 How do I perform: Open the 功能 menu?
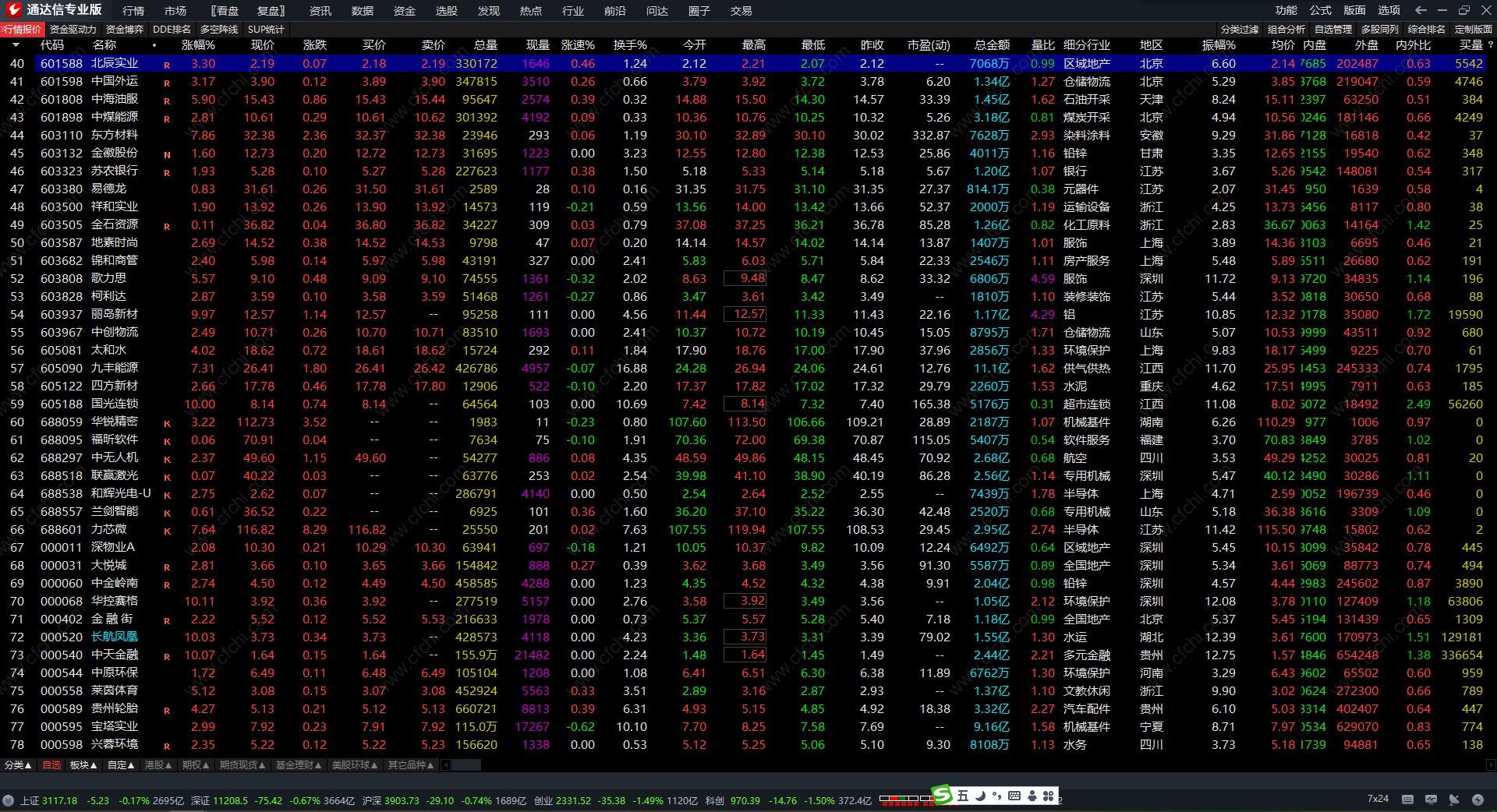[1286, 11]
